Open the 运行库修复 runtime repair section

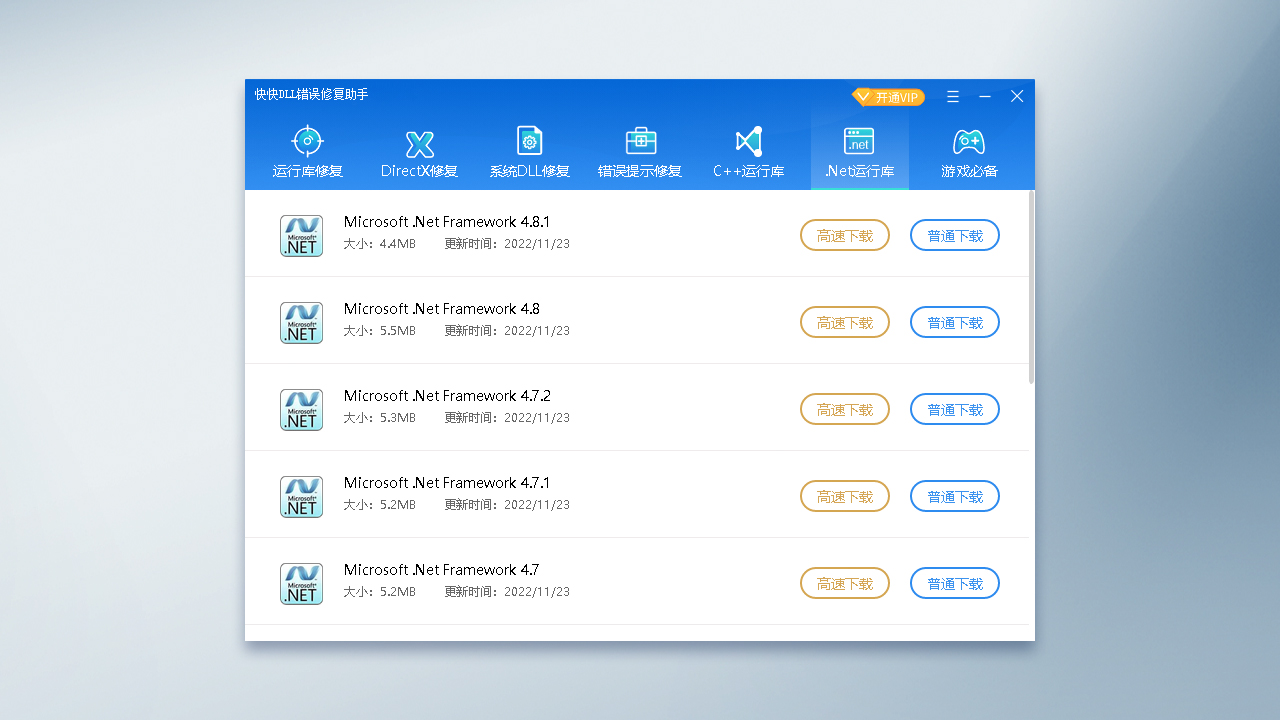click(x=307, y=152)
